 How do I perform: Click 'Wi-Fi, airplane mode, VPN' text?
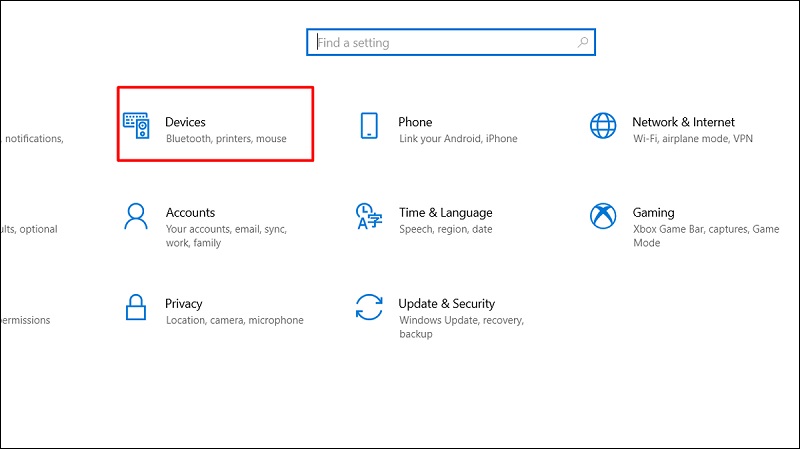[x=693, y=138]
